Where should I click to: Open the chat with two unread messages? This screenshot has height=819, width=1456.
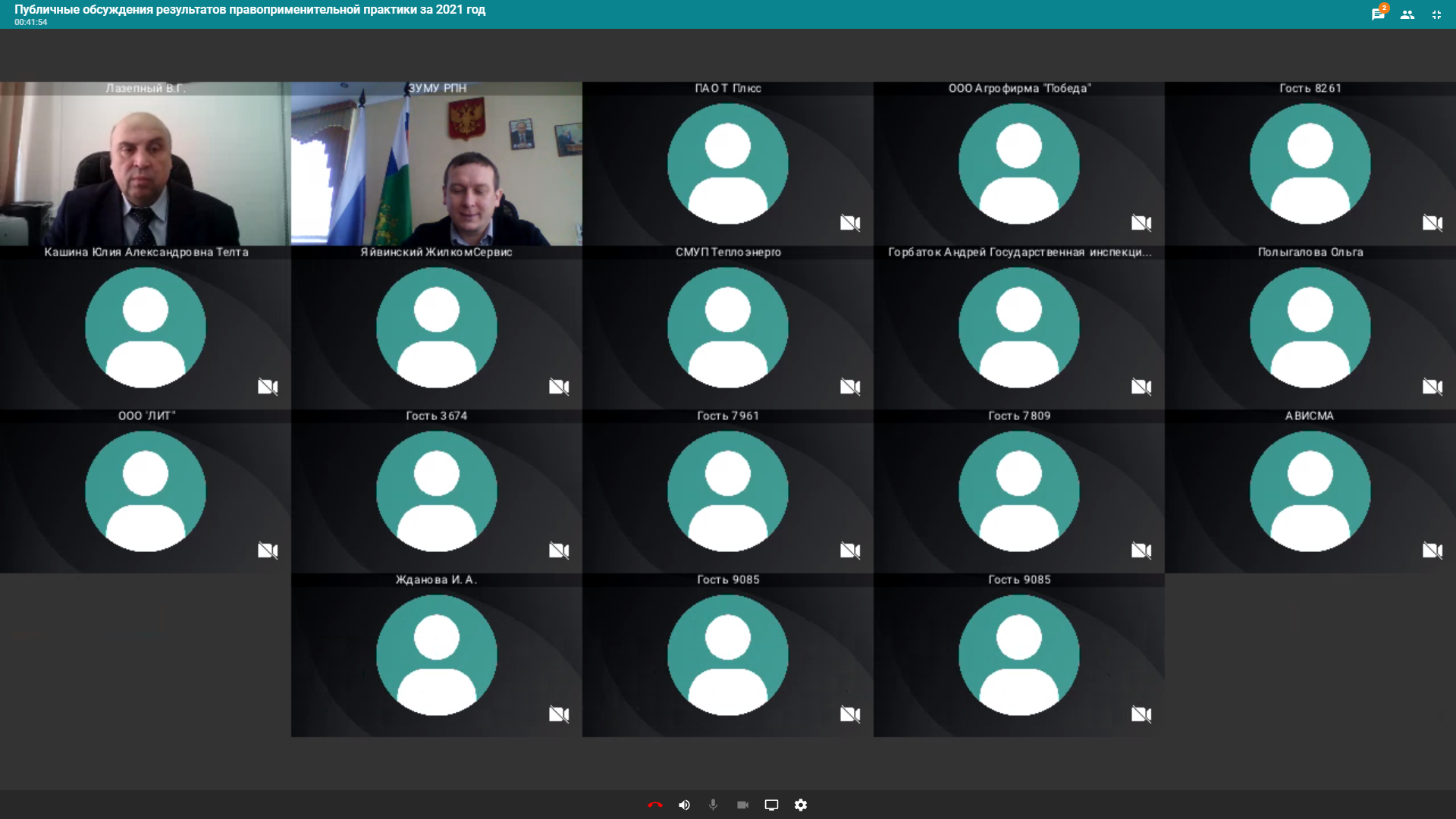1379,14
